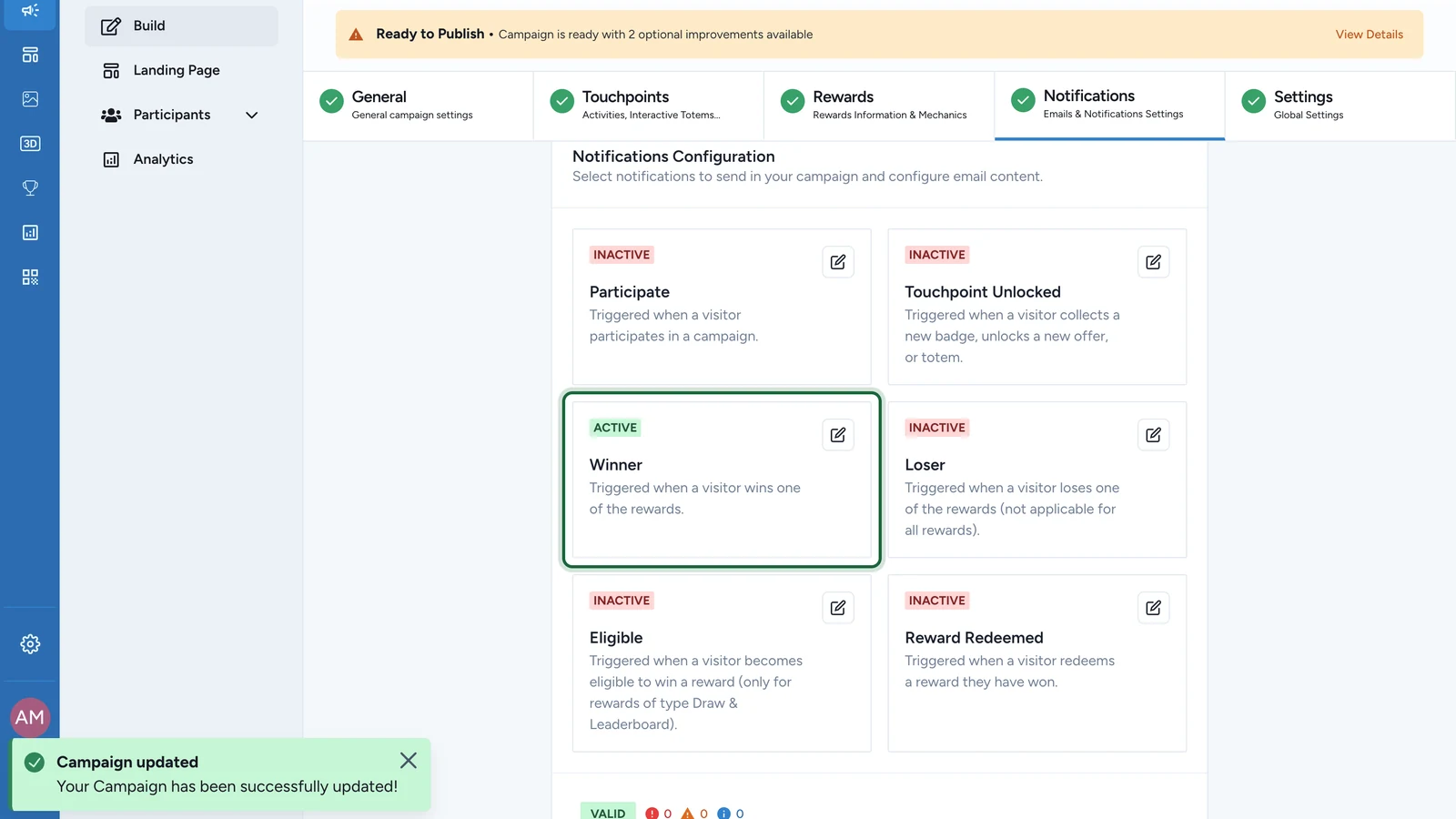
Task: Click the View Details link
Action: tap(1369, 35)
